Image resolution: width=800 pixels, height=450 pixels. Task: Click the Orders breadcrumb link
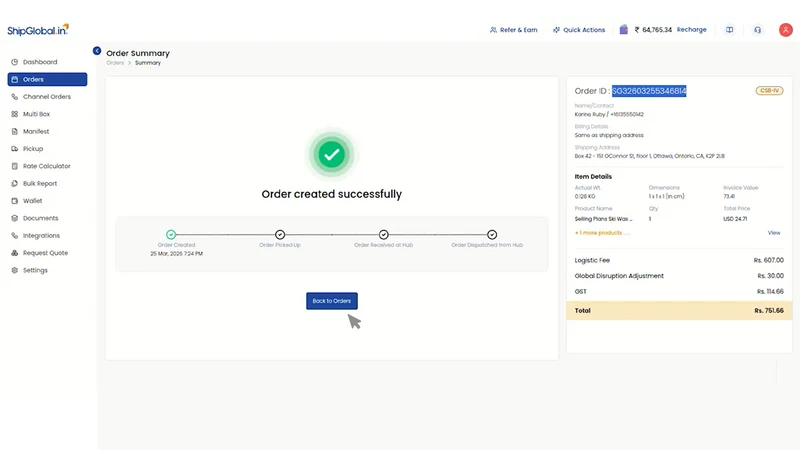115,63
